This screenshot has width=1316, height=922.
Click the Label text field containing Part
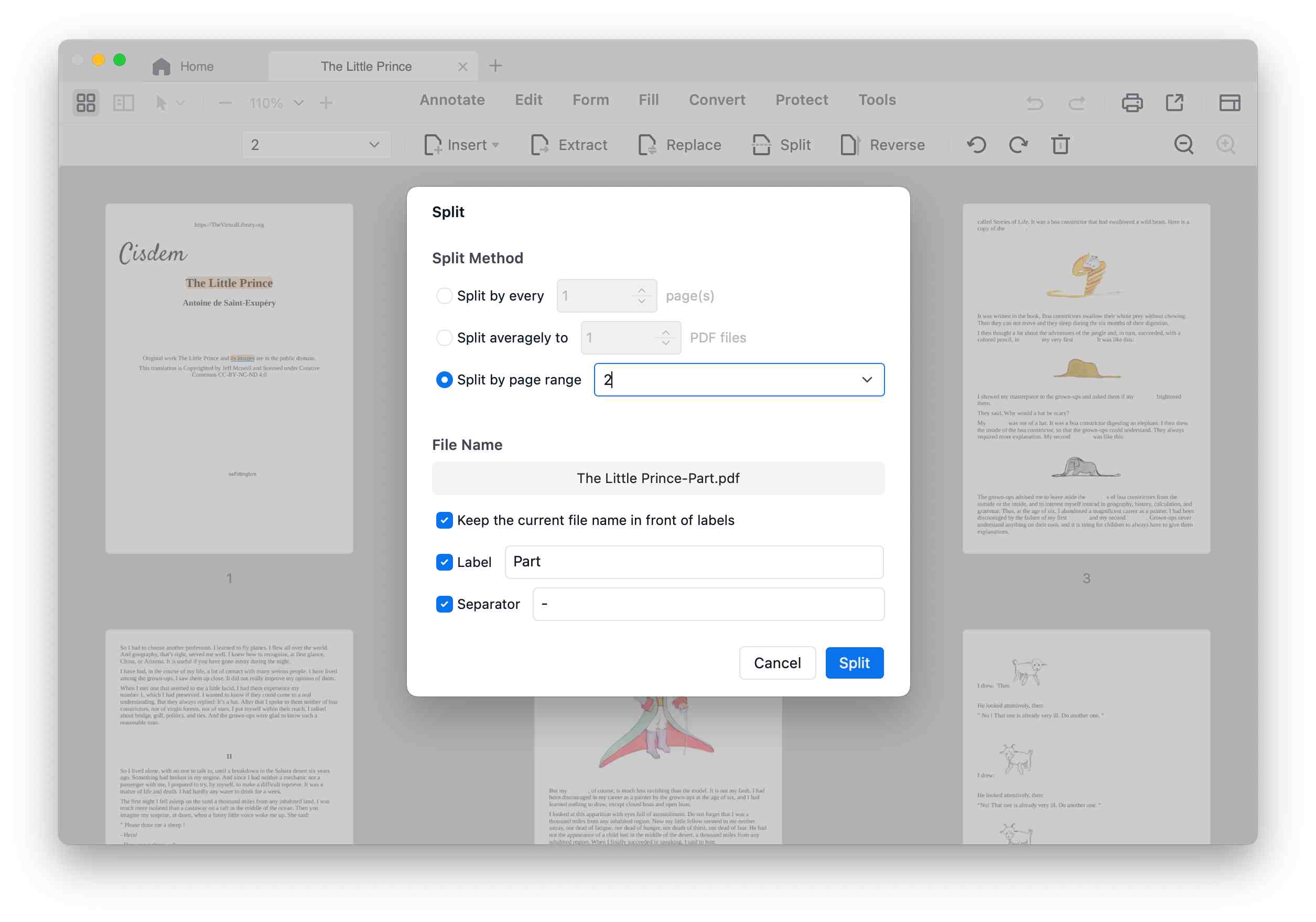pos(694,562)
